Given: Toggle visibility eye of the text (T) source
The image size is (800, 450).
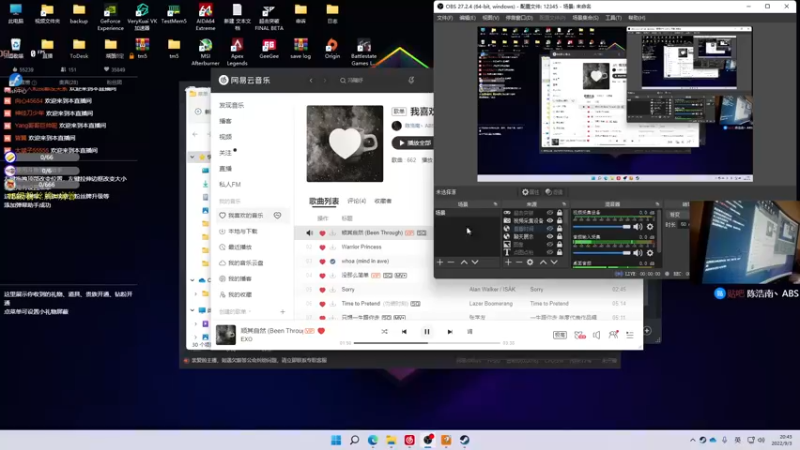Looking at the screenshot, I should [x=549, y=252].
